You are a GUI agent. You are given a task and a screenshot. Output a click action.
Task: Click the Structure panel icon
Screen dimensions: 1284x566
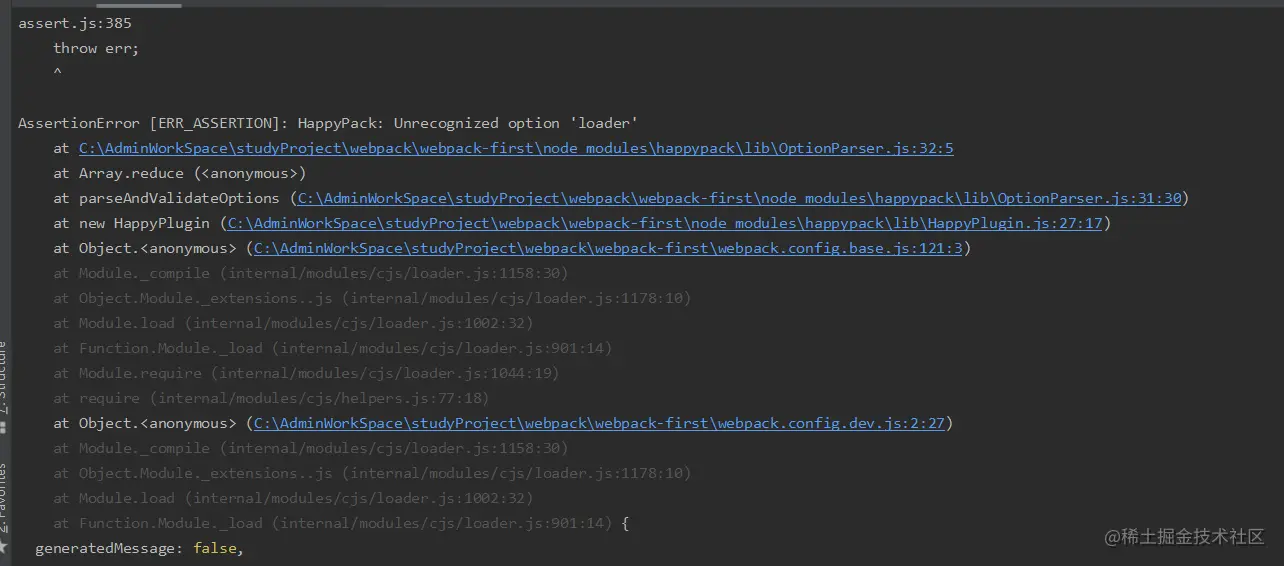4,428
